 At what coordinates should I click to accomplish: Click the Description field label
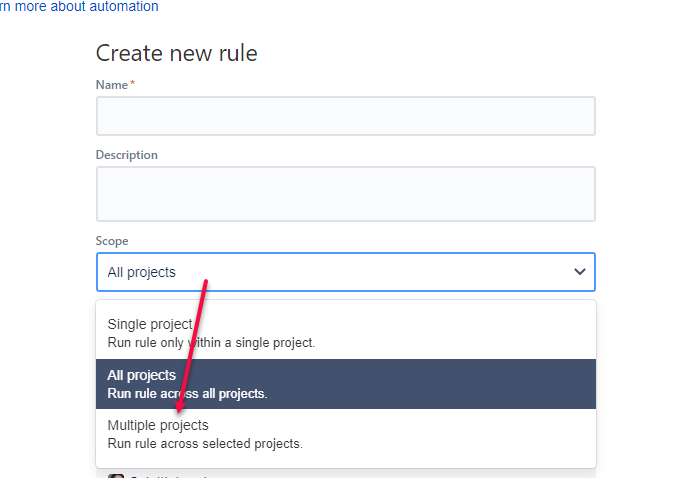click(127, 155)
